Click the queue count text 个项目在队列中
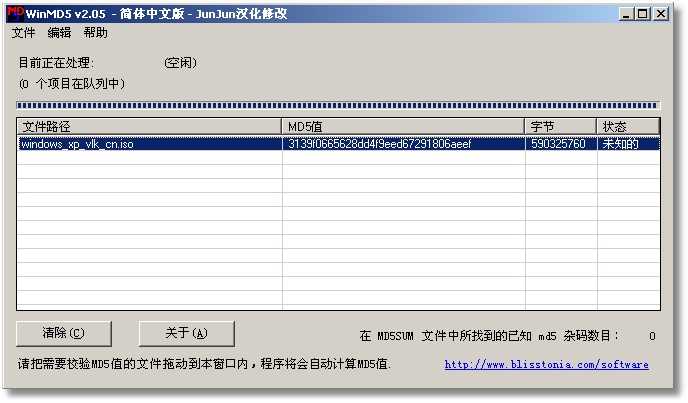688x403 pixels. point(72,83)
